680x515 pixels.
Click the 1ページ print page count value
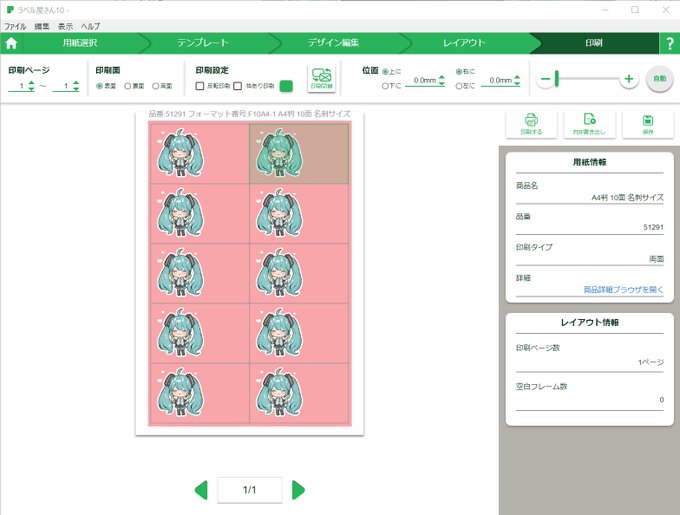point(651,362)
